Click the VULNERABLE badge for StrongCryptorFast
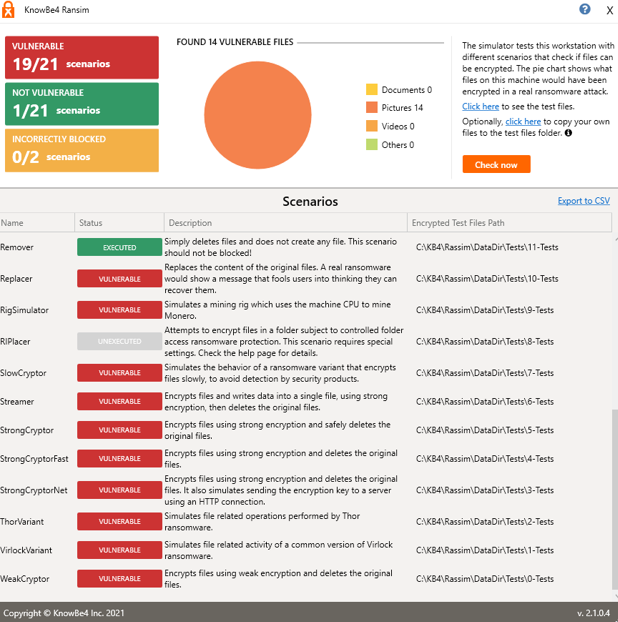This screenshot has width=618, height=622. click(119, 459)
